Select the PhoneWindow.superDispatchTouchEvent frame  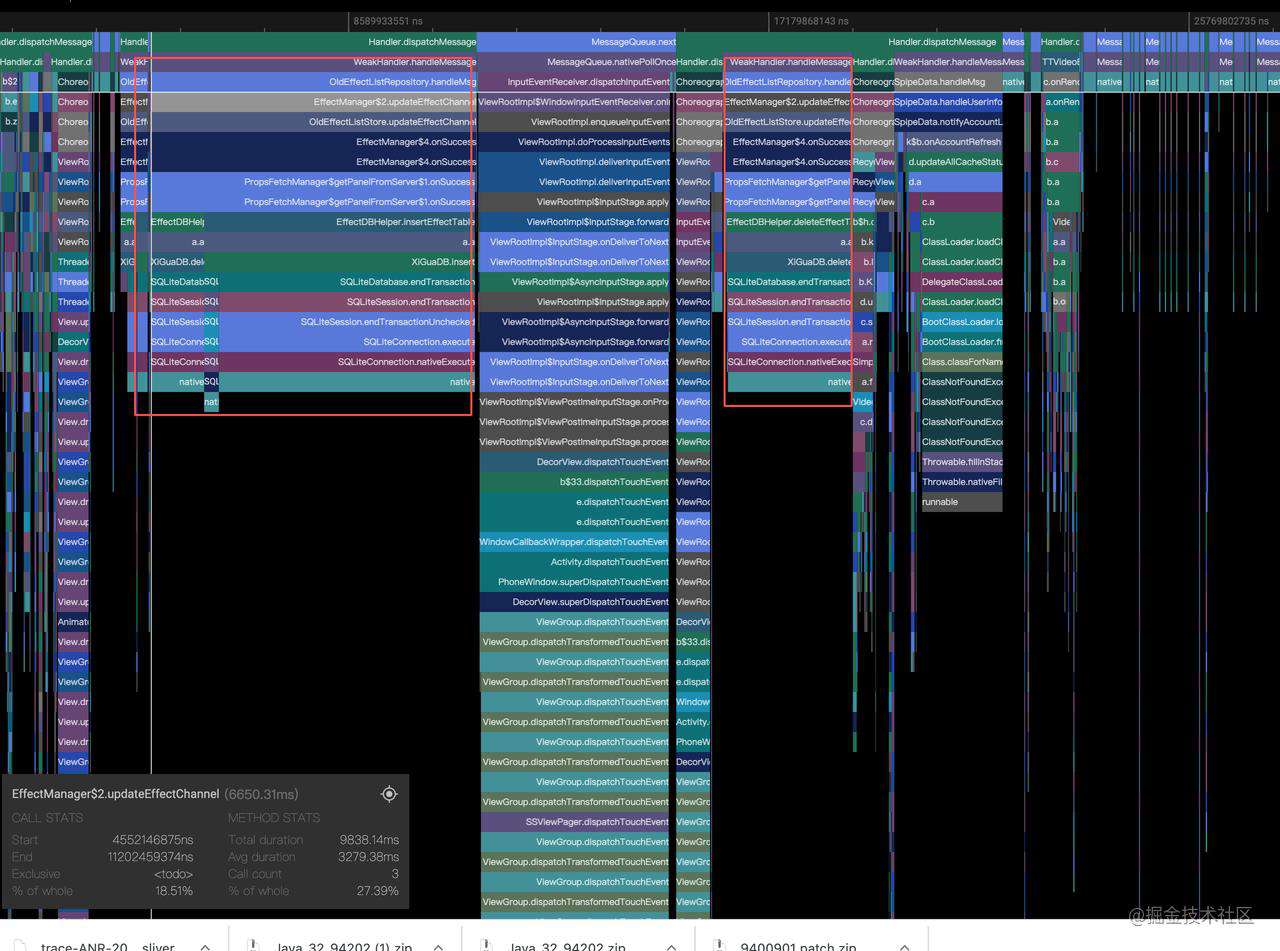[575, 582]
